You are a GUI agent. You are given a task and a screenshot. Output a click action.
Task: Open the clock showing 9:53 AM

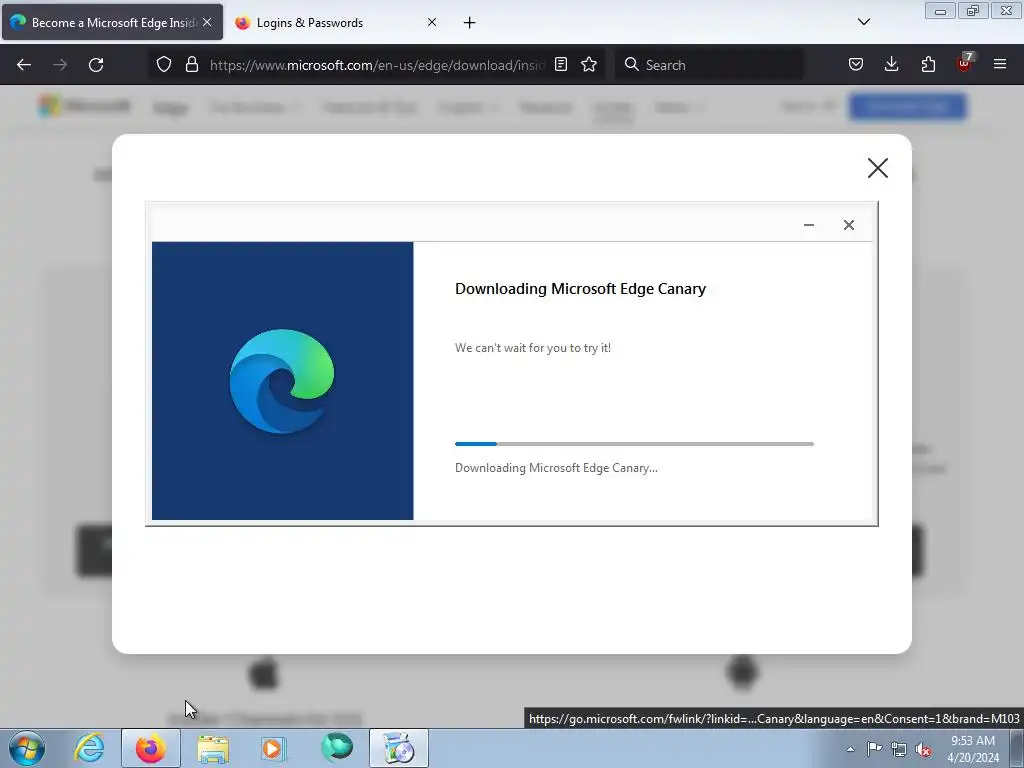973,749
